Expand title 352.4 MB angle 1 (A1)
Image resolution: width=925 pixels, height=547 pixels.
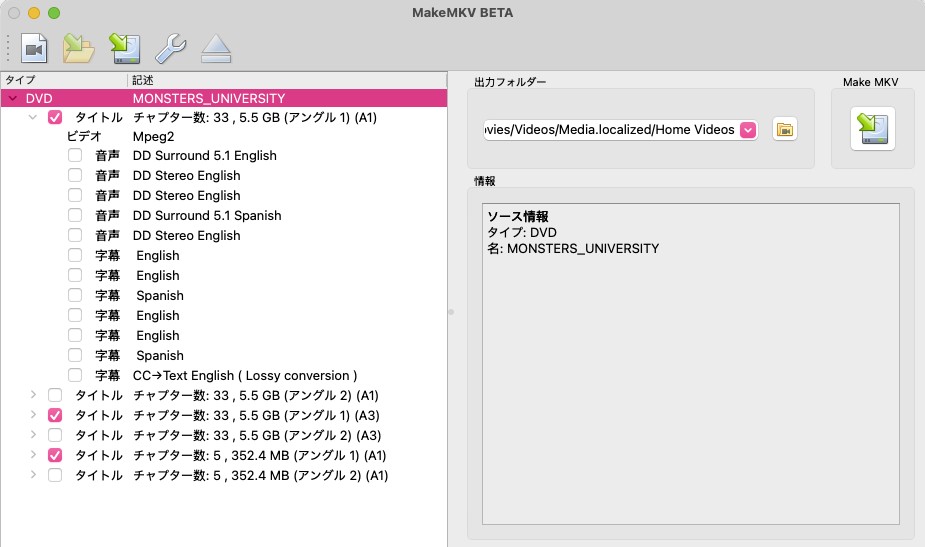point(33,455)
